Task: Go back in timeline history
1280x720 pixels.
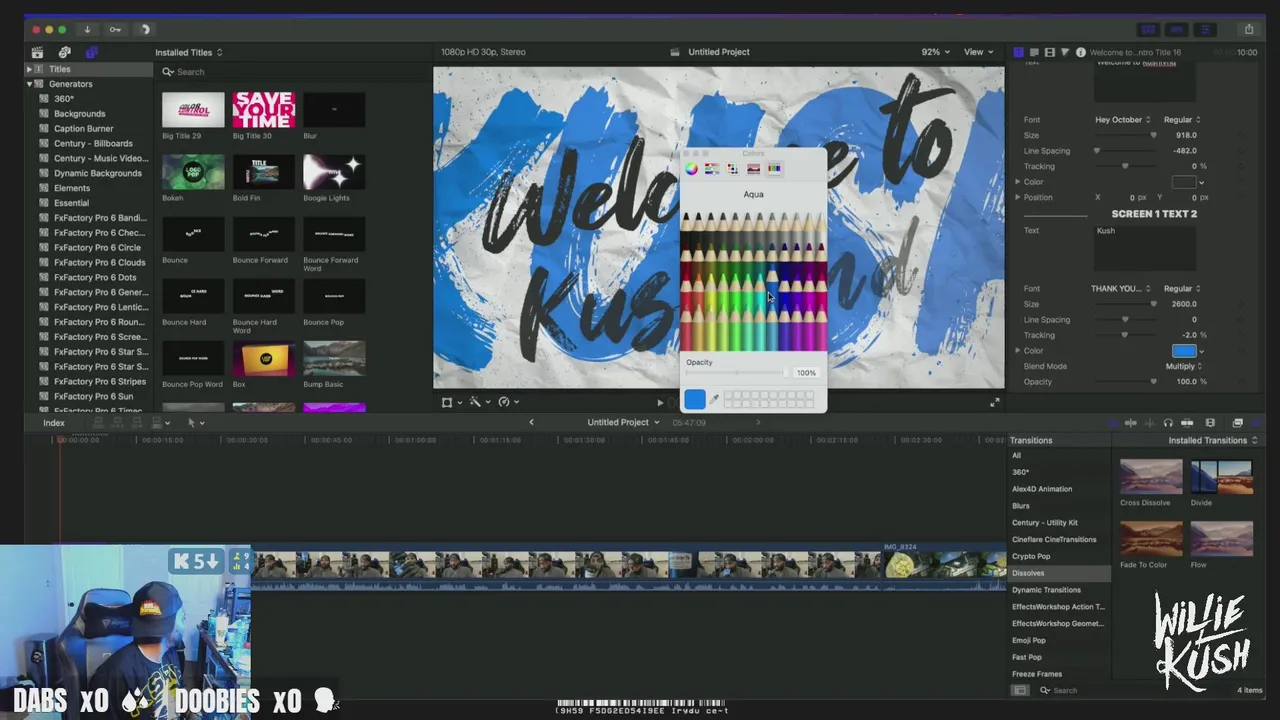Action: click(531, 422)
